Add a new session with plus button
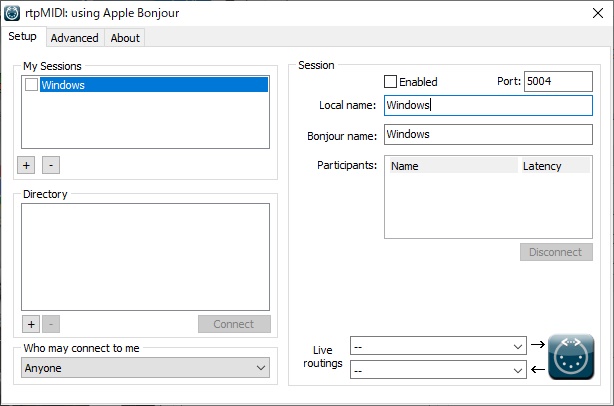This screenshot has width=614, height=406. click(x=26, y=165)
